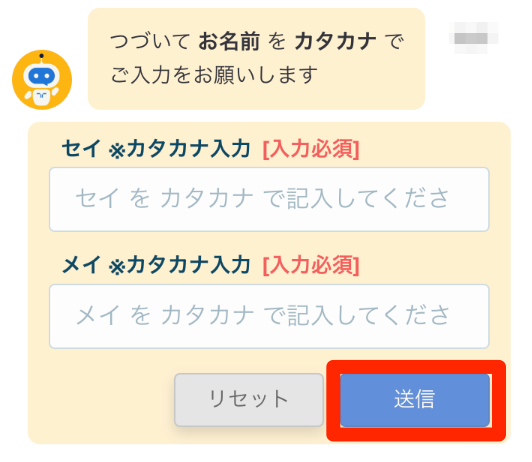Focus the セイ katakana input field
532x462 pixels.
pyautogui.click(x=269, y=199)
